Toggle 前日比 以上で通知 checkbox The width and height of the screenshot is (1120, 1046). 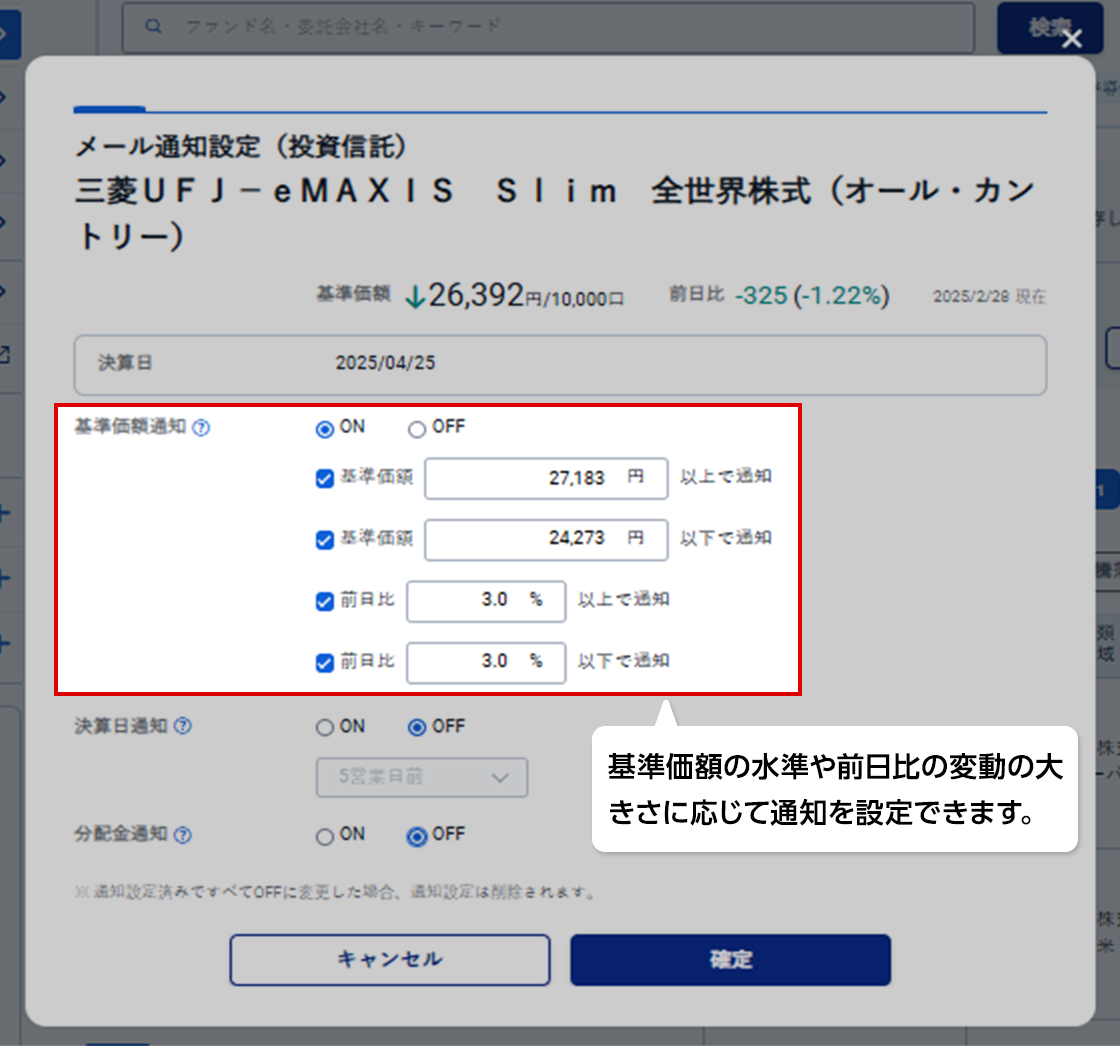(325, 601)
